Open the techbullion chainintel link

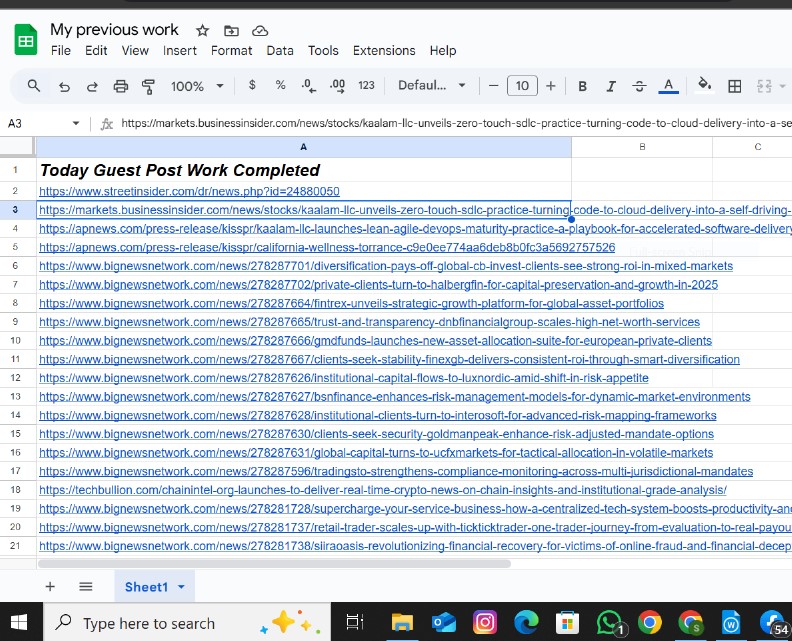coord(383,490)
